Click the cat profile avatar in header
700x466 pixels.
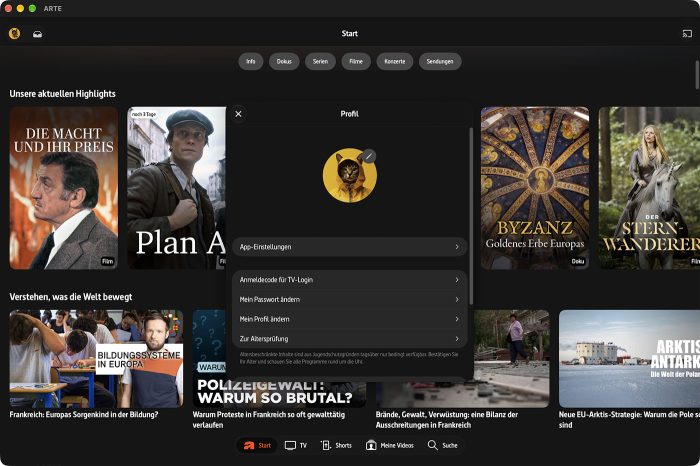point(14,33)
